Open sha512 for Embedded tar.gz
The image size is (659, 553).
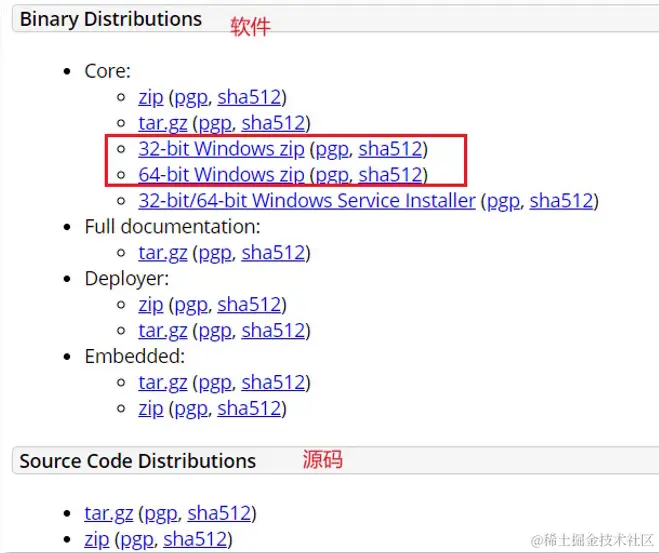coord(273,383)
